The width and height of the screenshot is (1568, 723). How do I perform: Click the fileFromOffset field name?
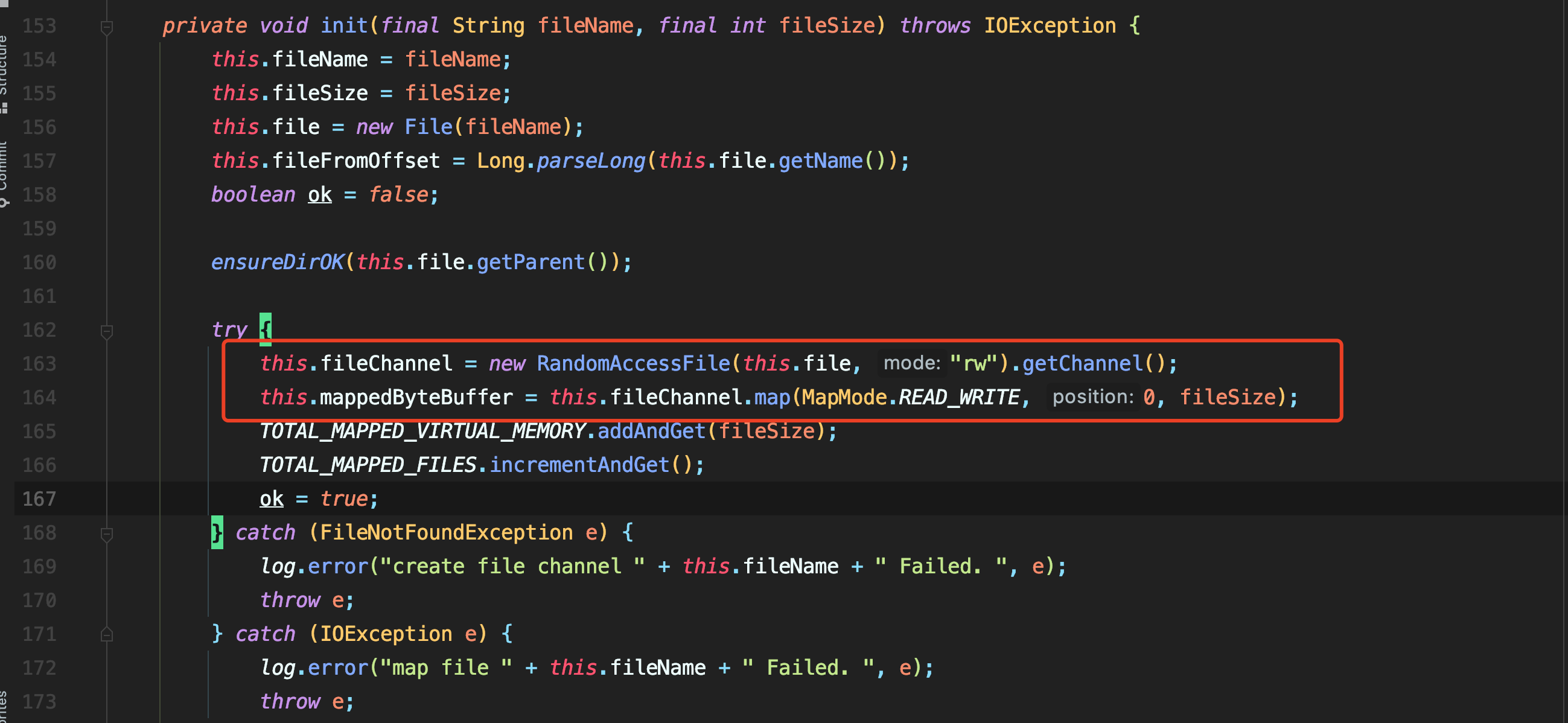point(356,161)
